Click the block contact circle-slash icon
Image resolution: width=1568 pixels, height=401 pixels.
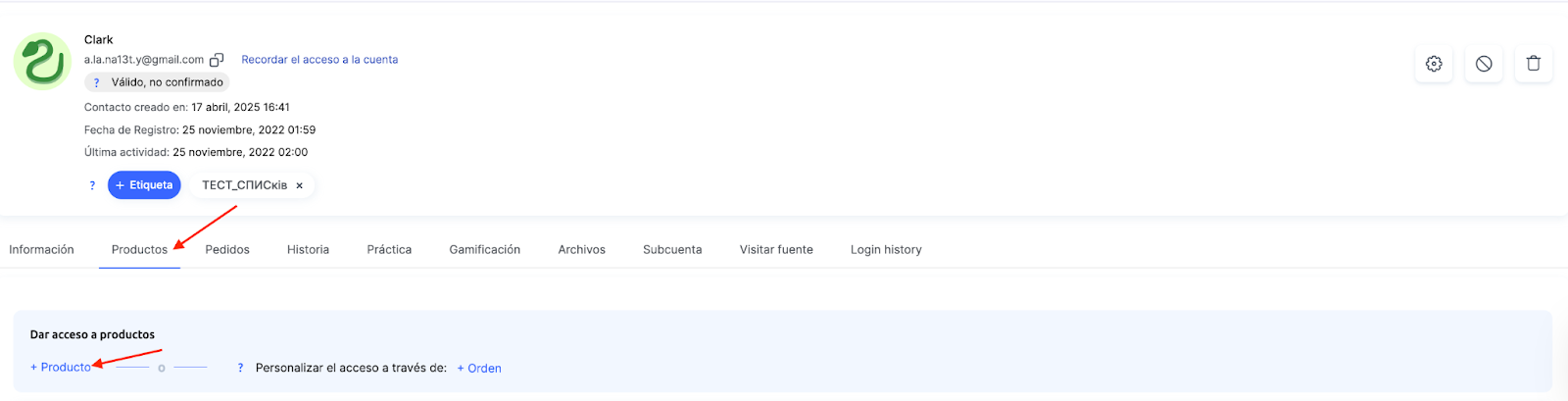[x=1484, y=64]
